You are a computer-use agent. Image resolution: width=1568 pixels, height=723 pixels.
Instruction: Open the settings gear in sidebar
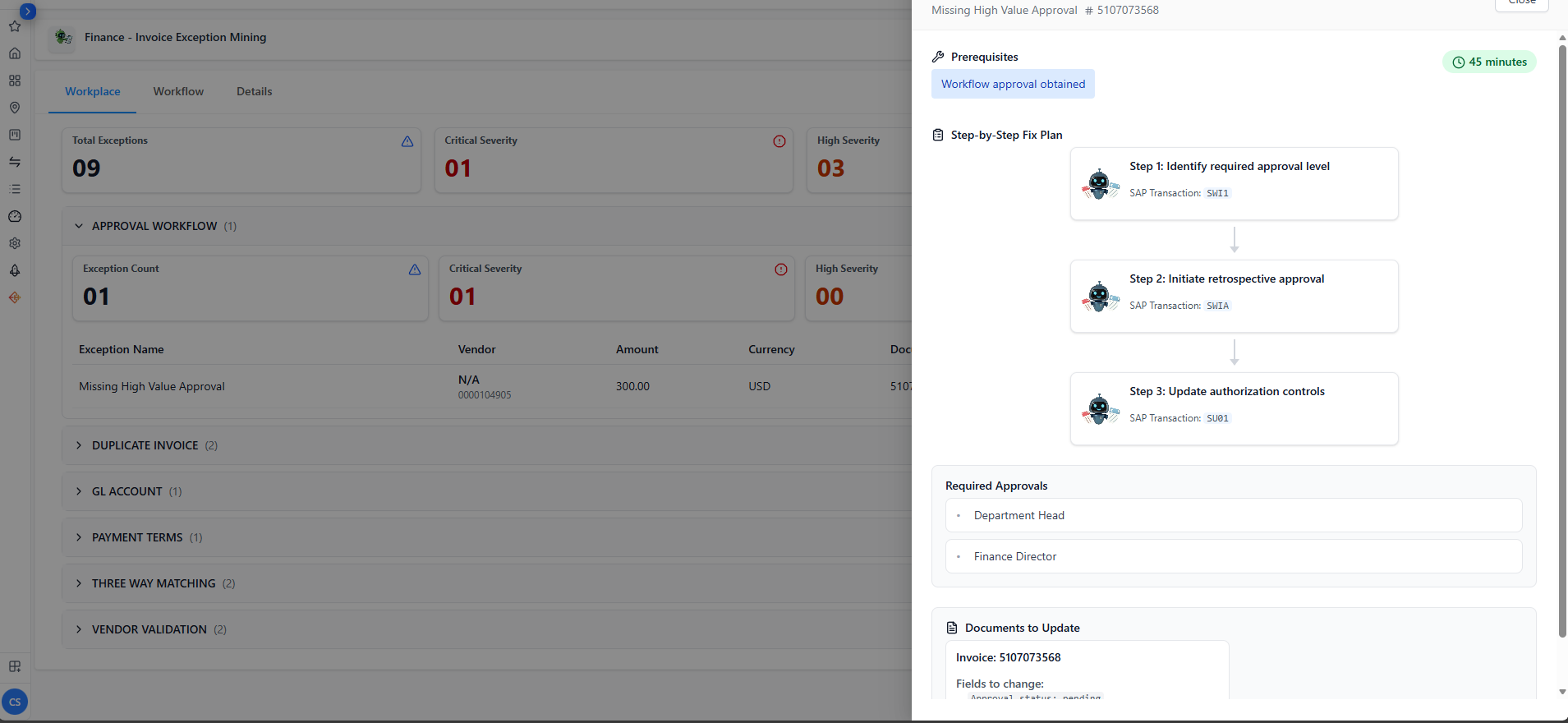click(15, 243)
